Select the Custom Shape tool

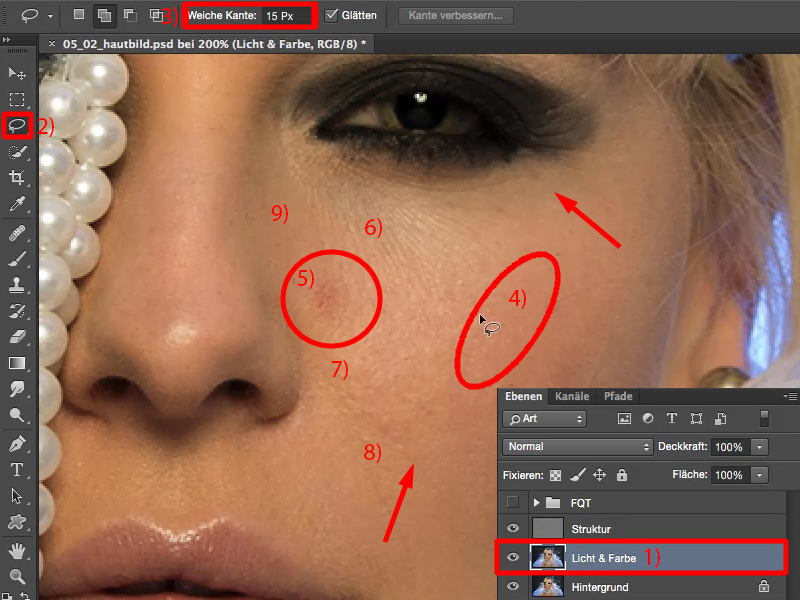pyautogui.click(x=17, y=522)
